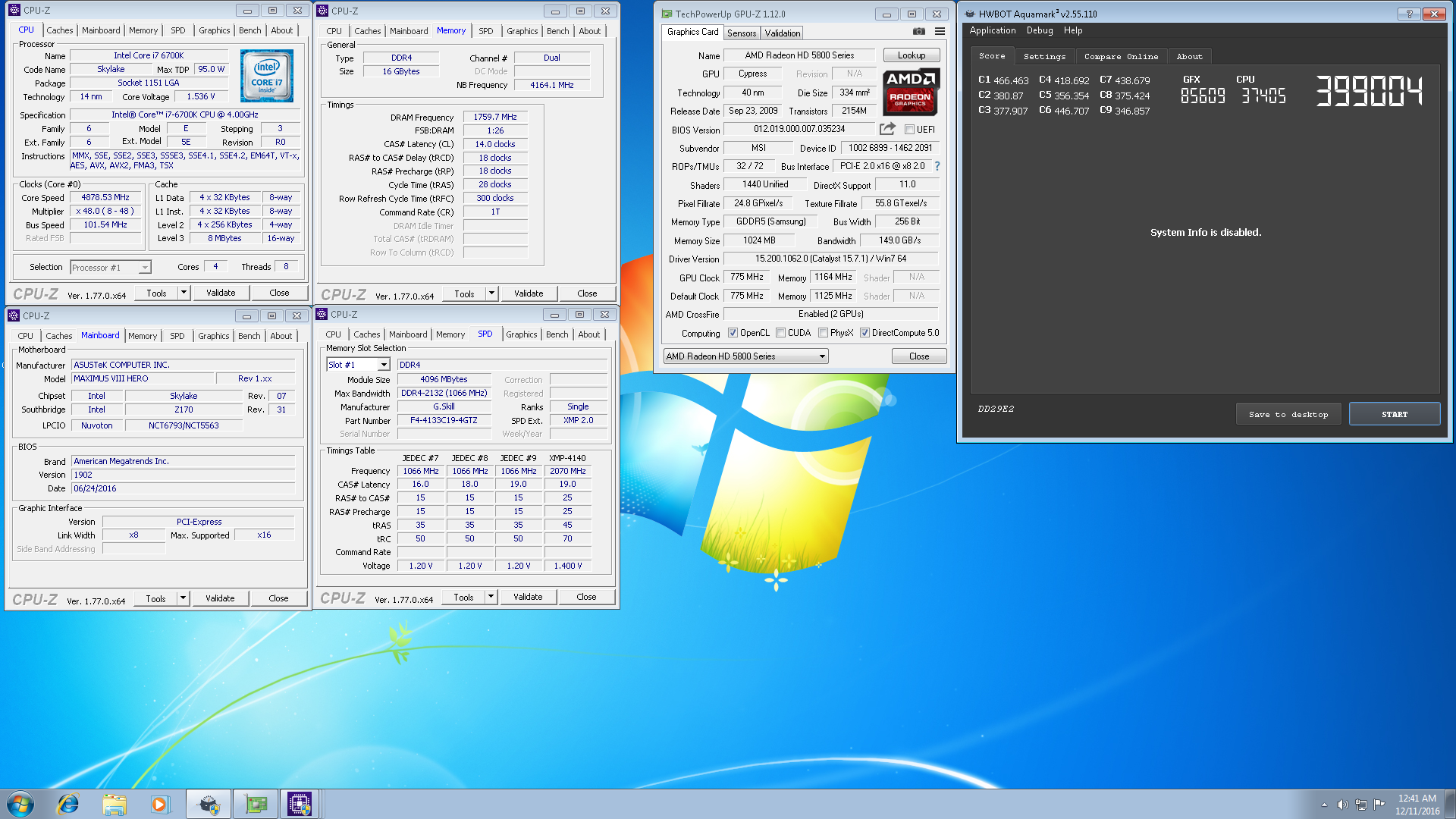Expand the Tools arrow in CPU-Z Memory window
The height and width of the screenshot is (819, 1456).
click(491, 293)
